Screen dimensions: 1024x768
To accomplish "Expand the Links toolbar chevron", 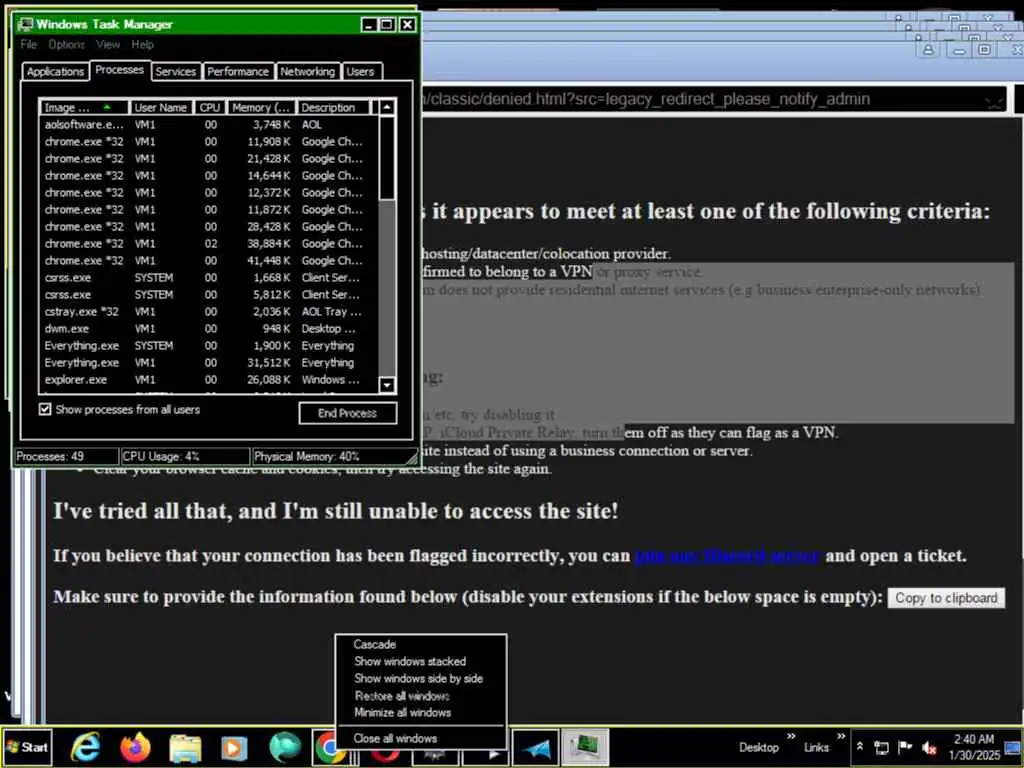I will [x=840, y=737].
